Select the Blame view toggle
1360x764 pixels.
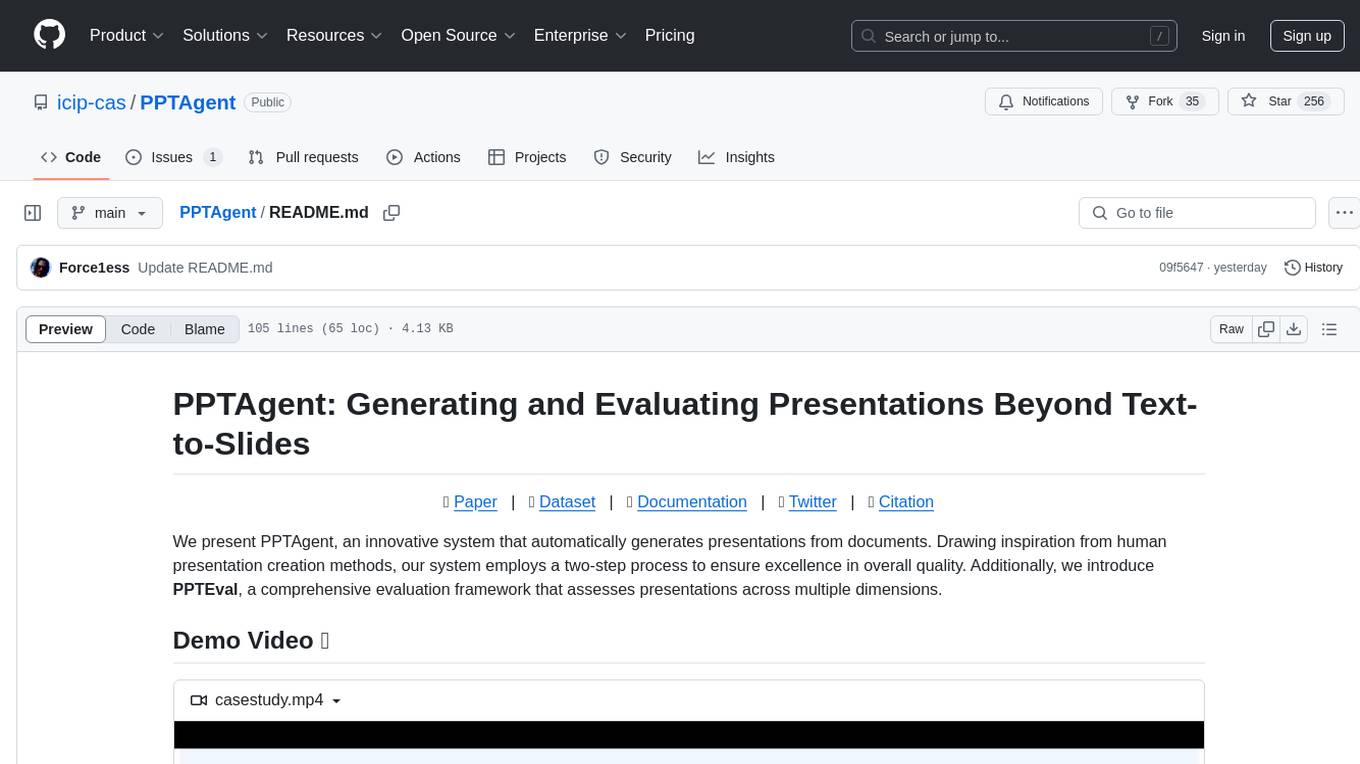pos(205,329)
